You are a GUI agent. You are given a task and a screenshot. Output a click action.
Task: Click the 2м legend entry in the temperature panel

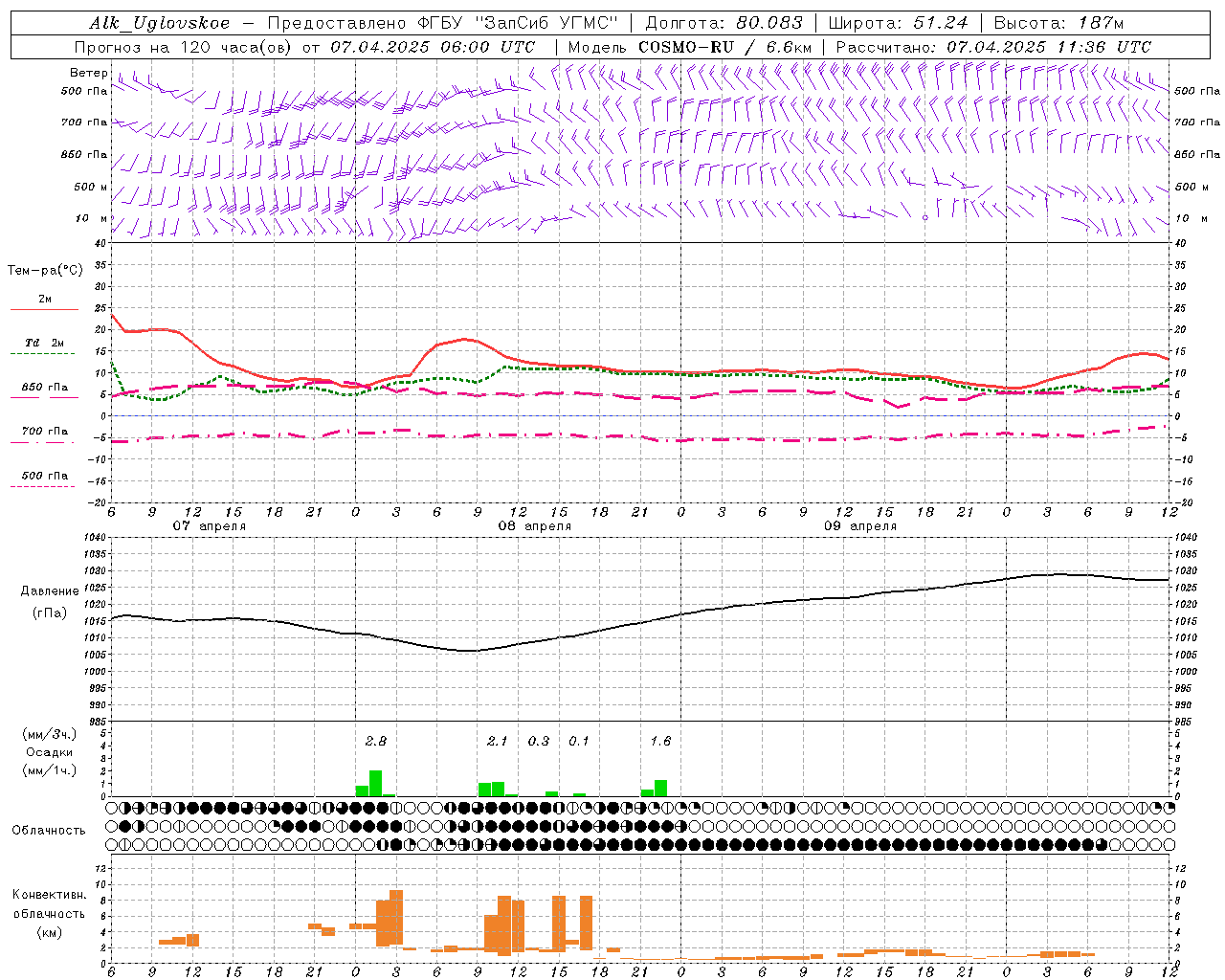[x=45, y=299]
